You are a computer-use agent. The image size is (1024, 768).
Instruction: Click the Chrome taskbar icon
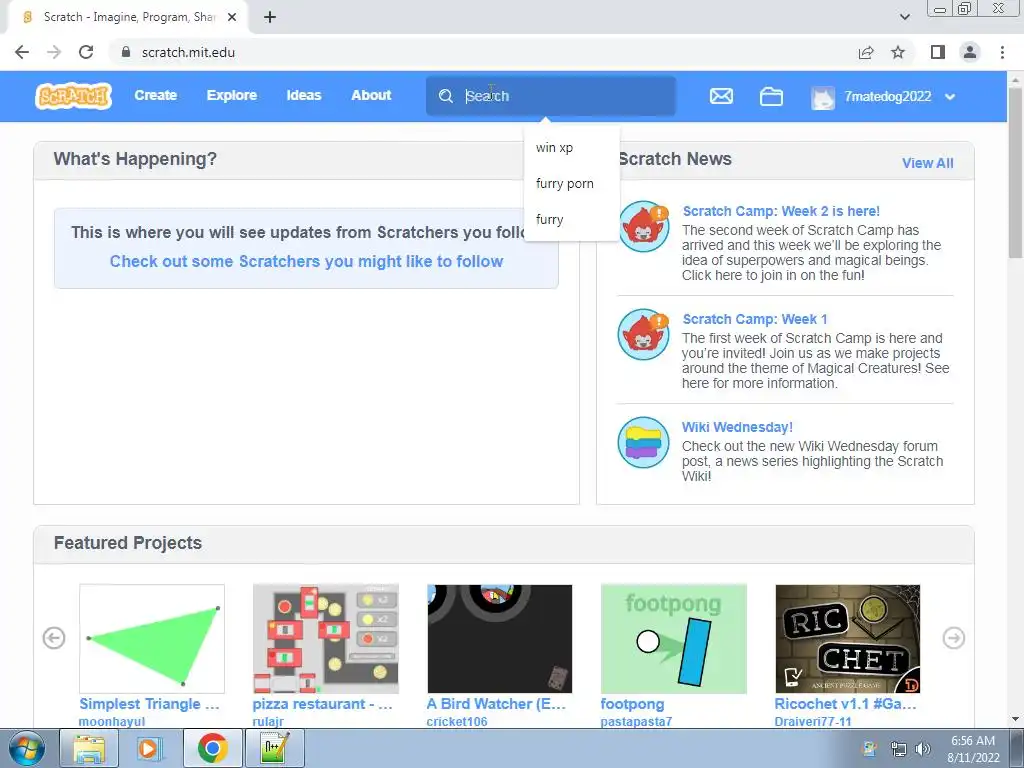212,748
